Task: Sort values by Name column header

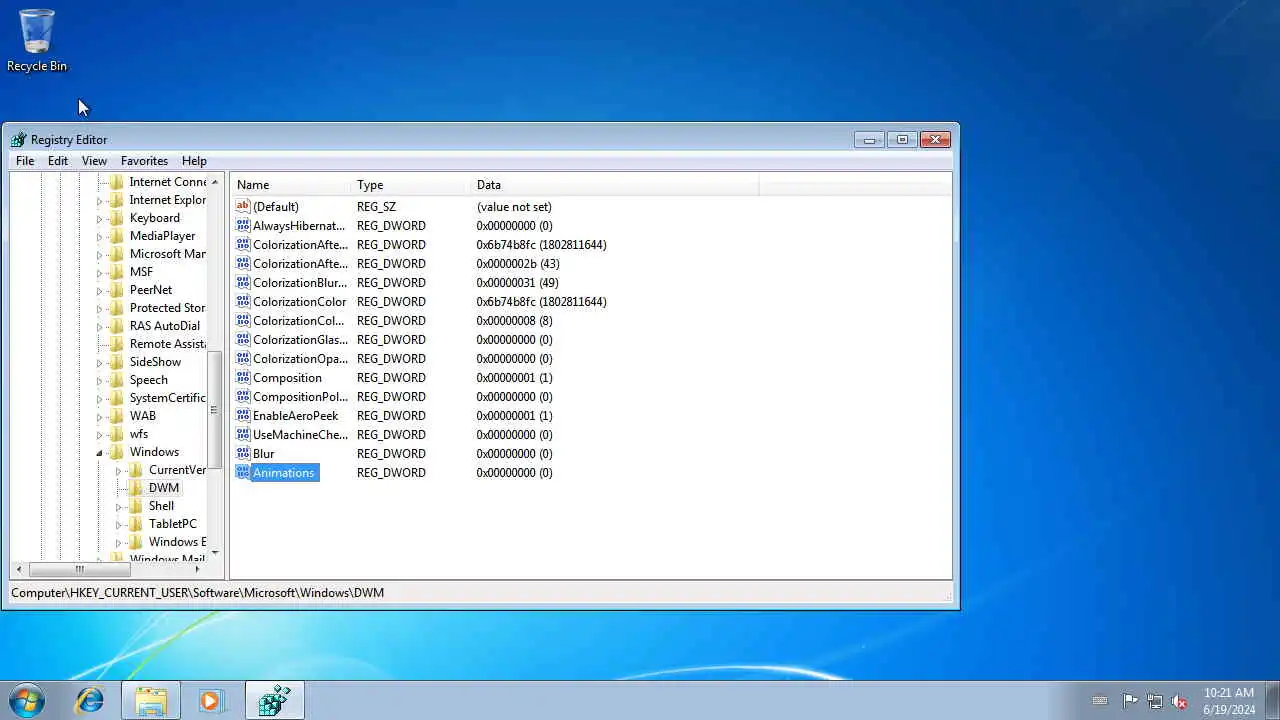Action: pos(291,185)
